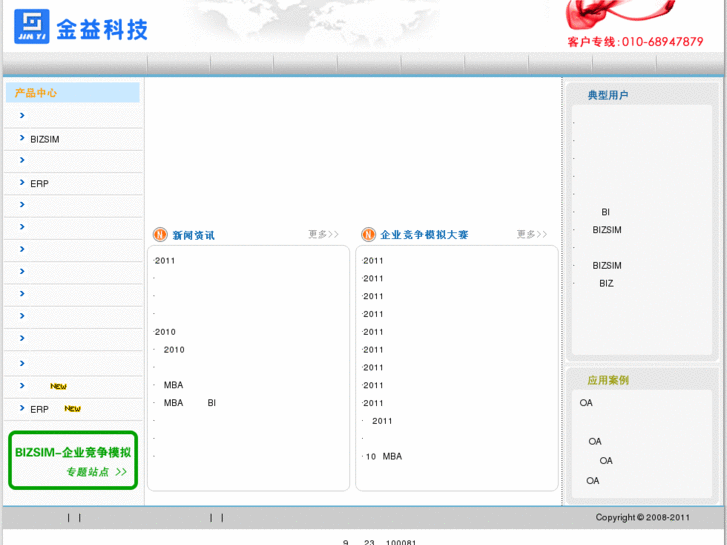The width and height of the screenshot is (727, 545).
Task: Click the 企业竞争模拟大赛 heading
Action: tap(424, 235)
